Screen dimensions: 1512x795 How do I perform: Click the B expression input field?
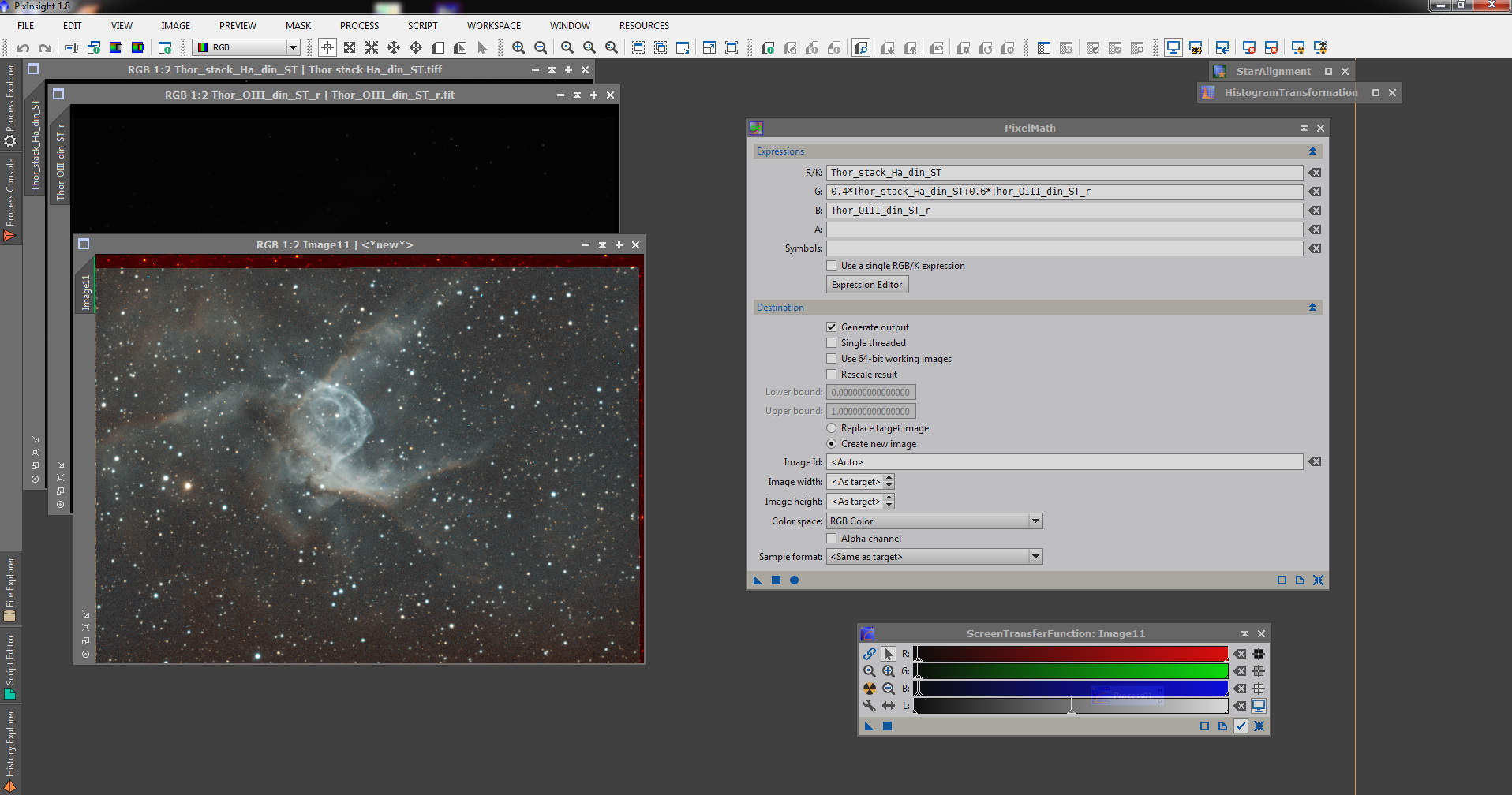point(1065,211)
